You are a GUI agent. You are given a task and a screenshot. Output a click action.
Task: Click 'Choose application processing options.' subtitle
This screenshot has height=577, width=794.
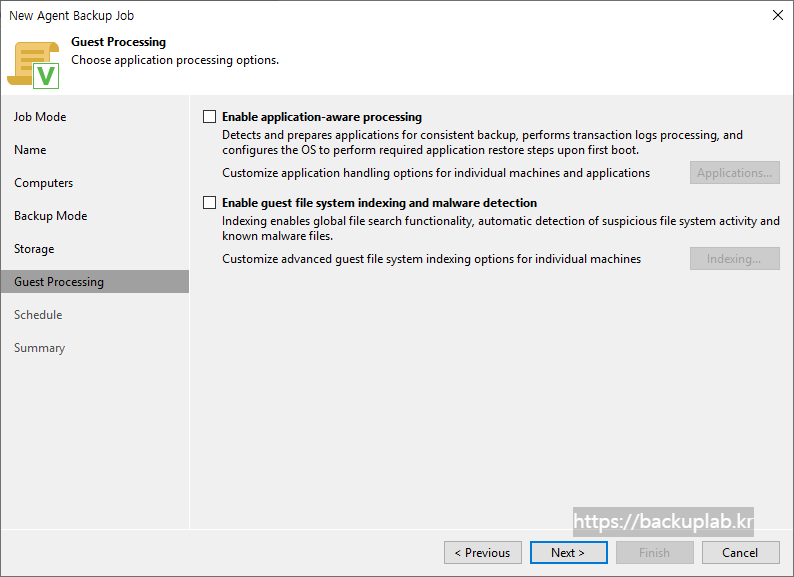point(175,60)
